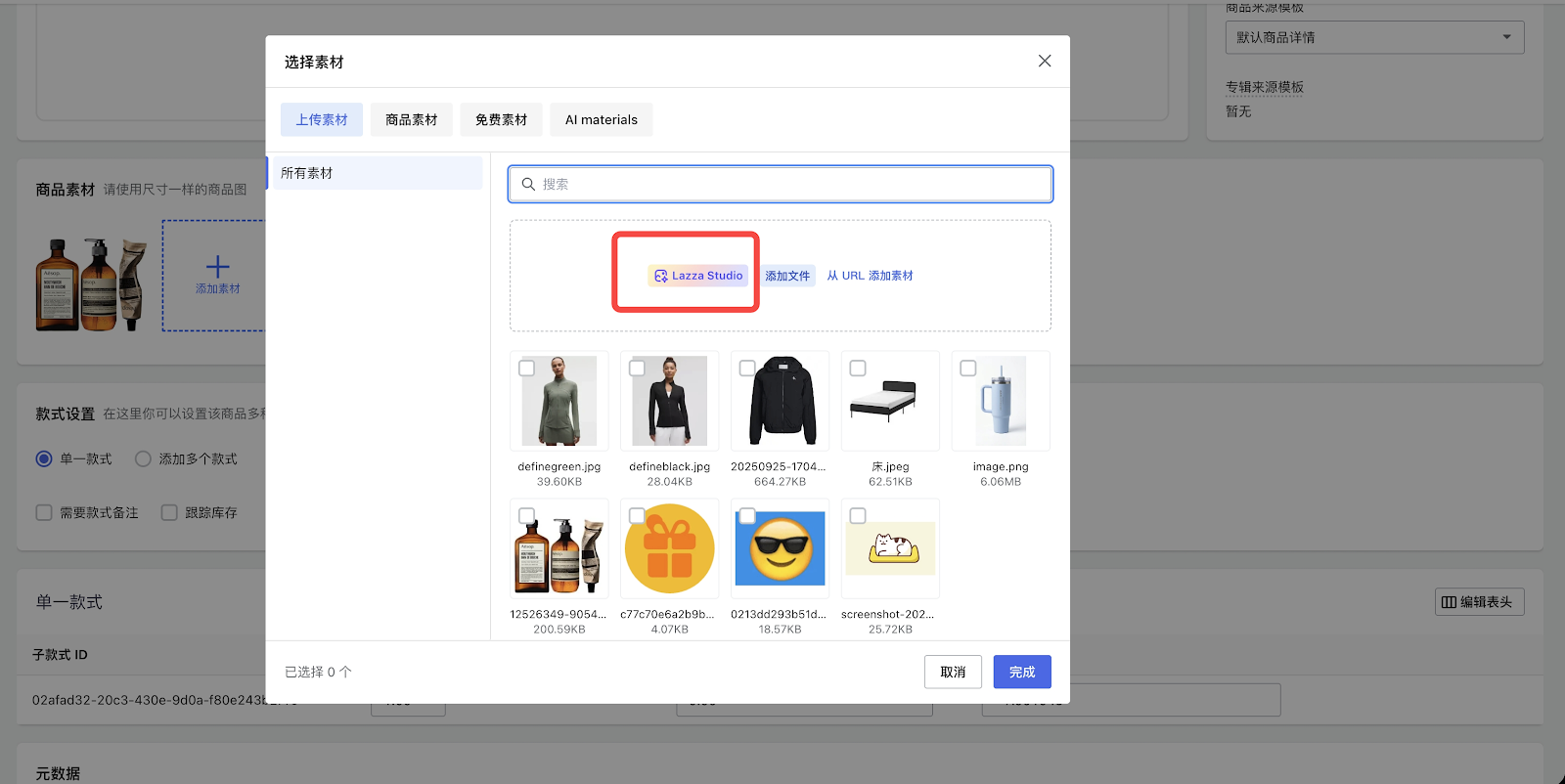Close the 选择素材 dialog with X

point(1045,61)
